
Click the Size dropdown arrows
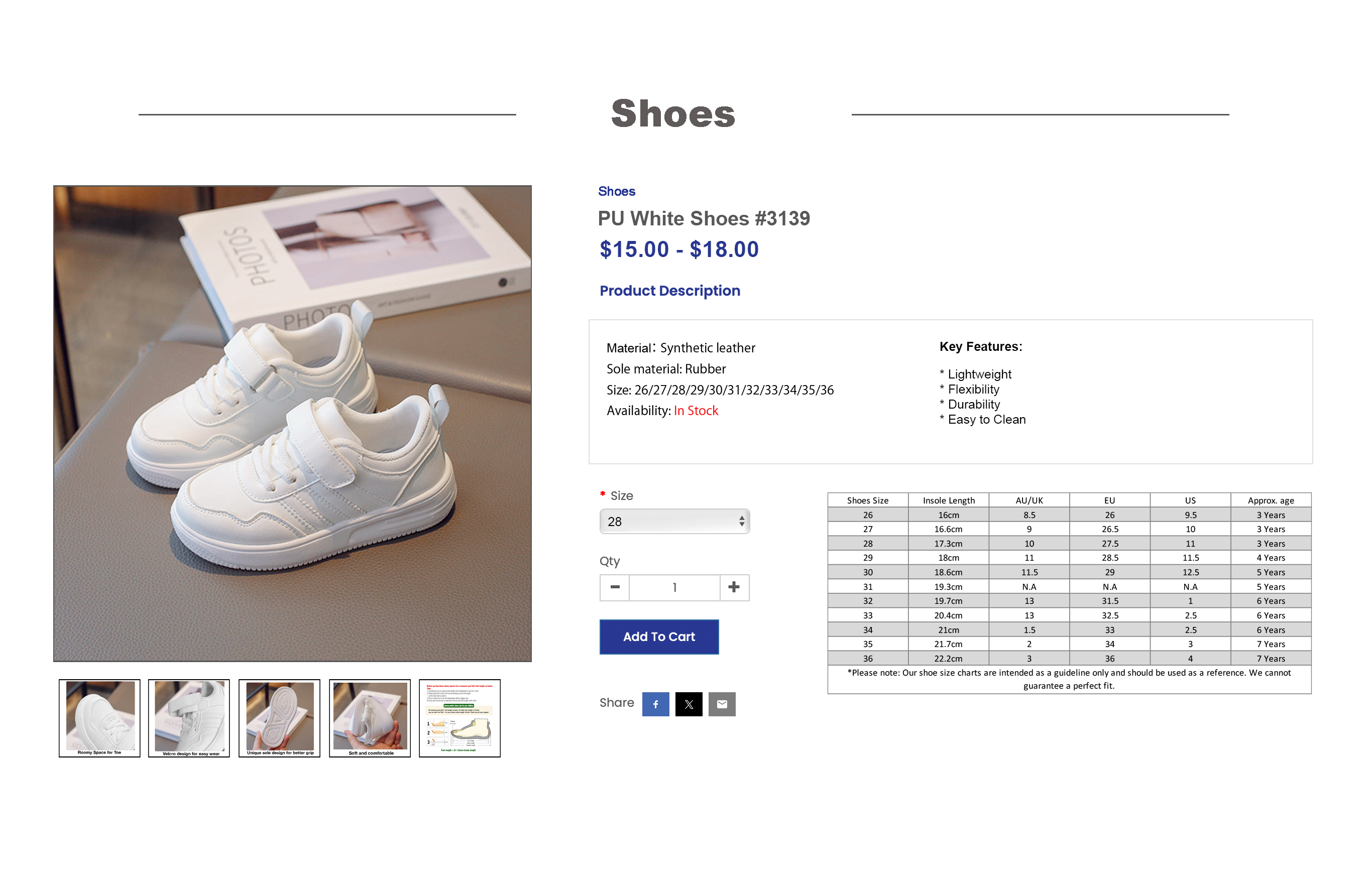pyautogui.click(x=742, y=522)
